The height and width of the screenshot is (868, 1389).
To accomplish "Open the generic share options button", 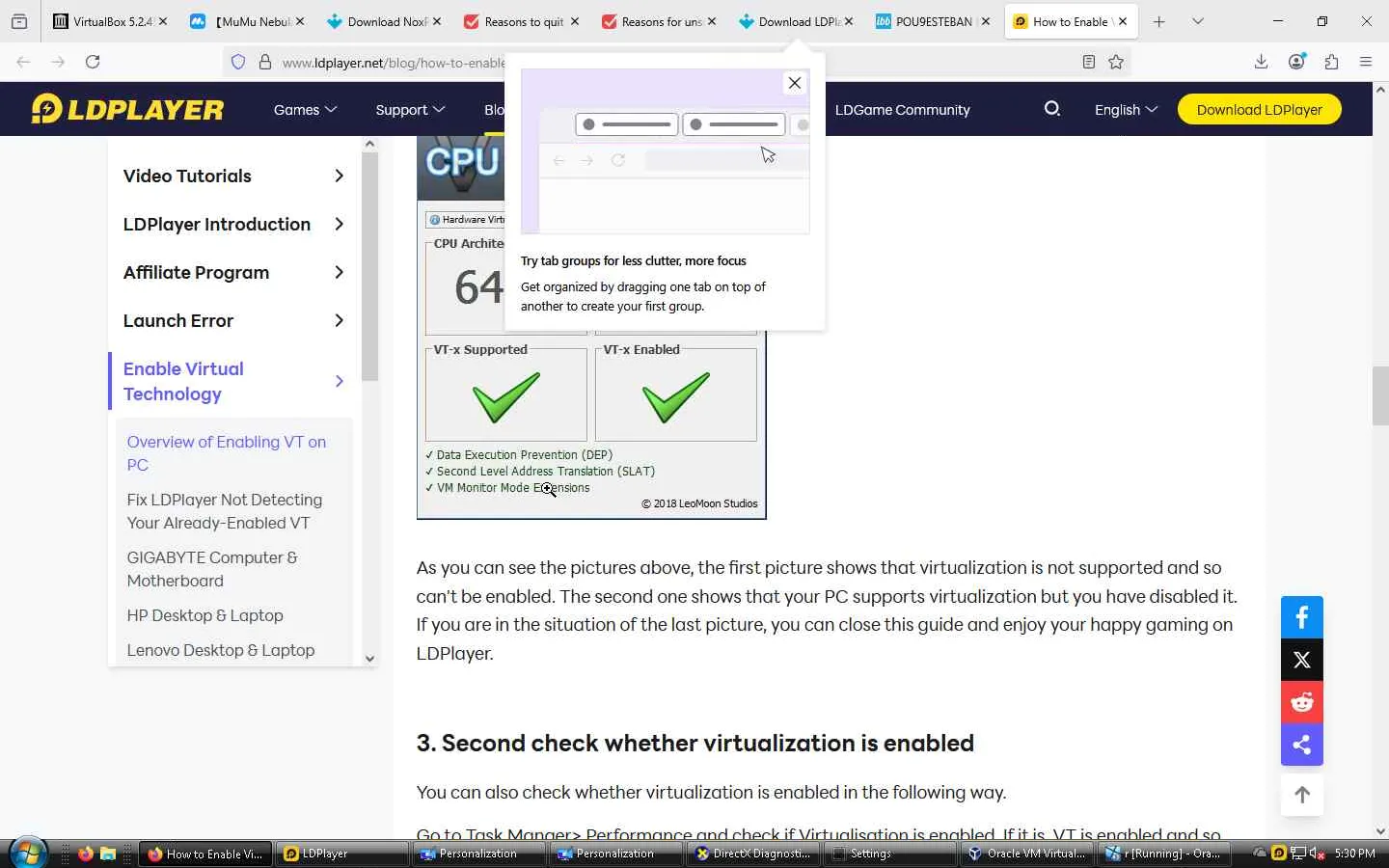I will [1302, 745].
